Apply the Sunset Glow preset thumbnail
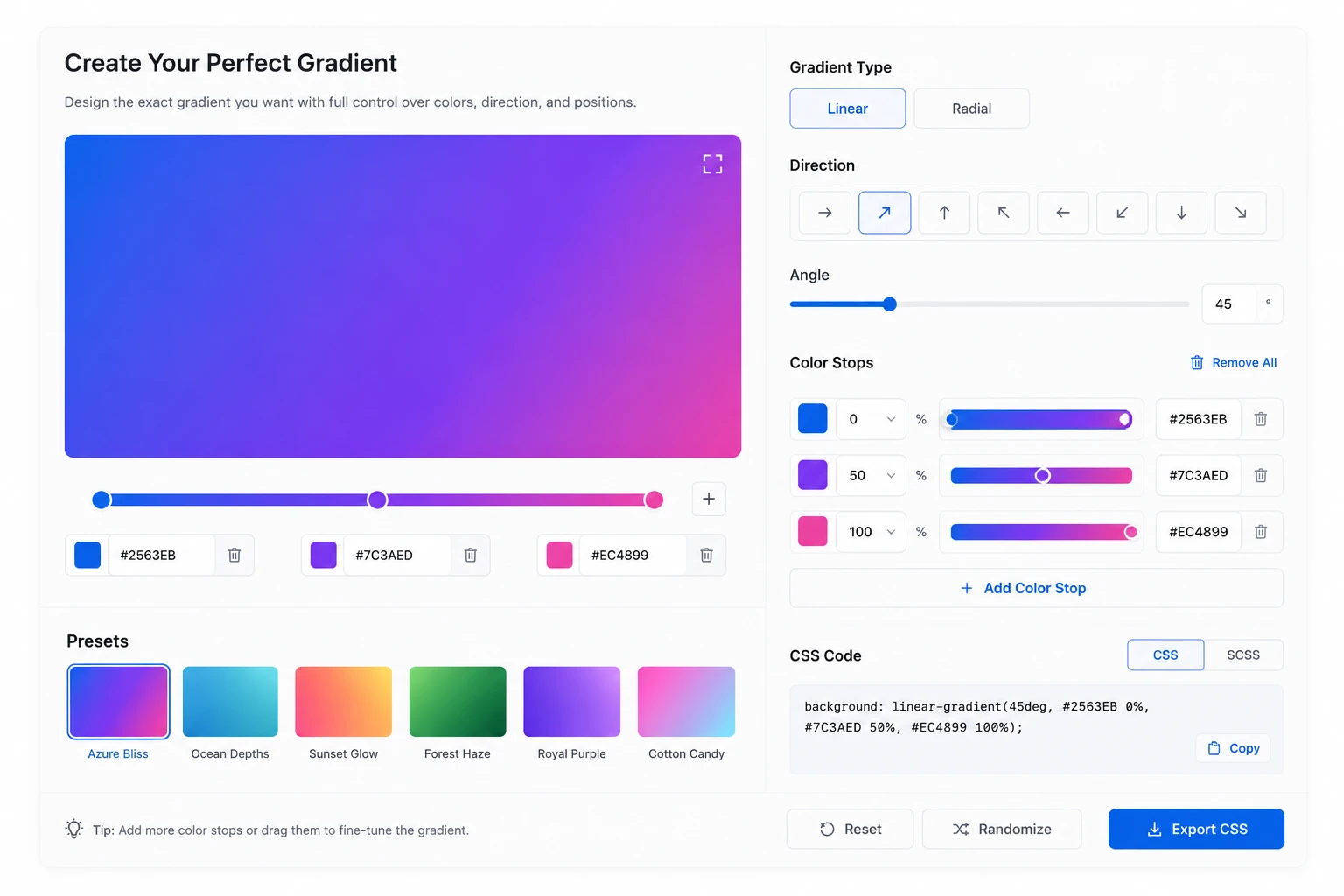Image resolution: width=1344 pixels, height=896 pixels. pos(343,702)
